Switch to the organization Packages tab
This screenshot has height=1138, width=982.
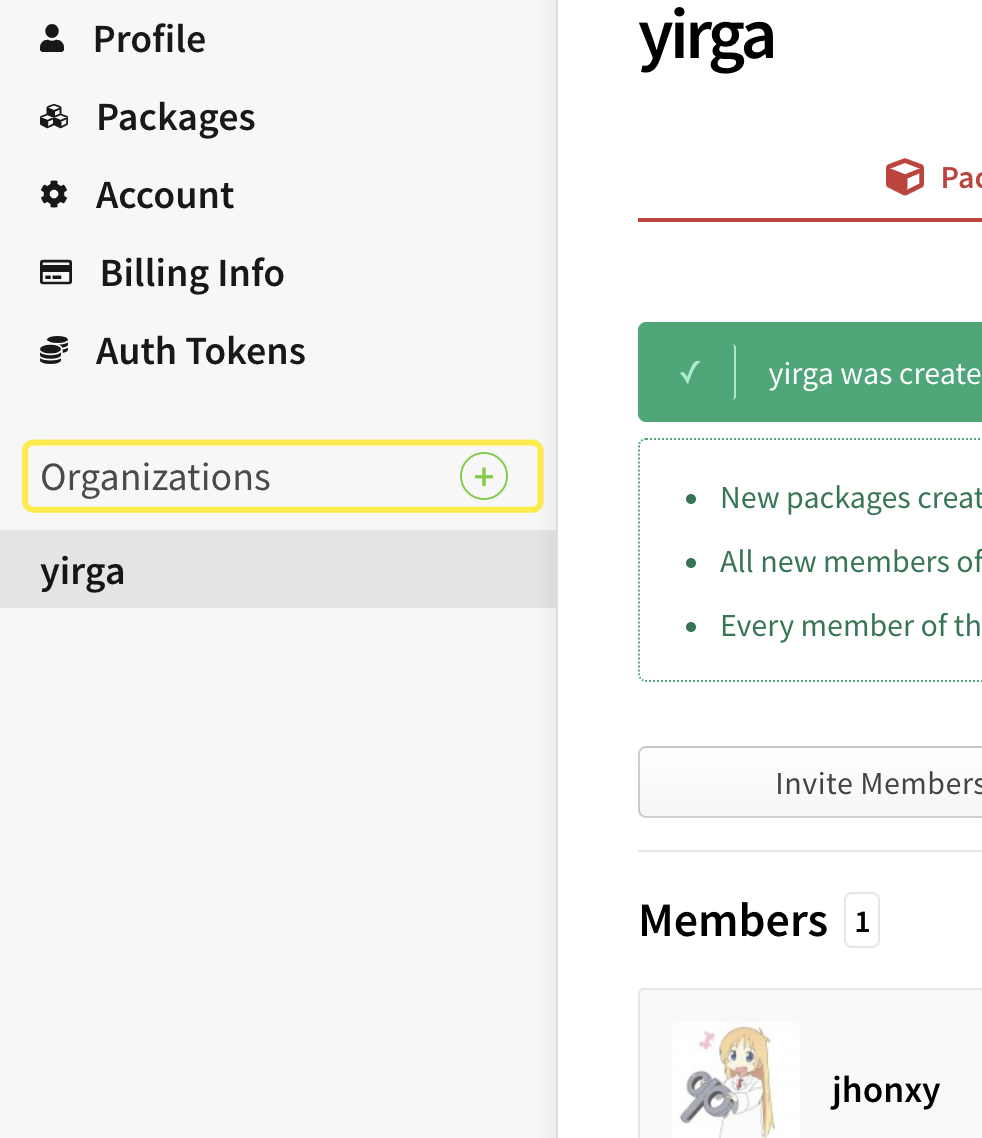click(x=958, y=178)
